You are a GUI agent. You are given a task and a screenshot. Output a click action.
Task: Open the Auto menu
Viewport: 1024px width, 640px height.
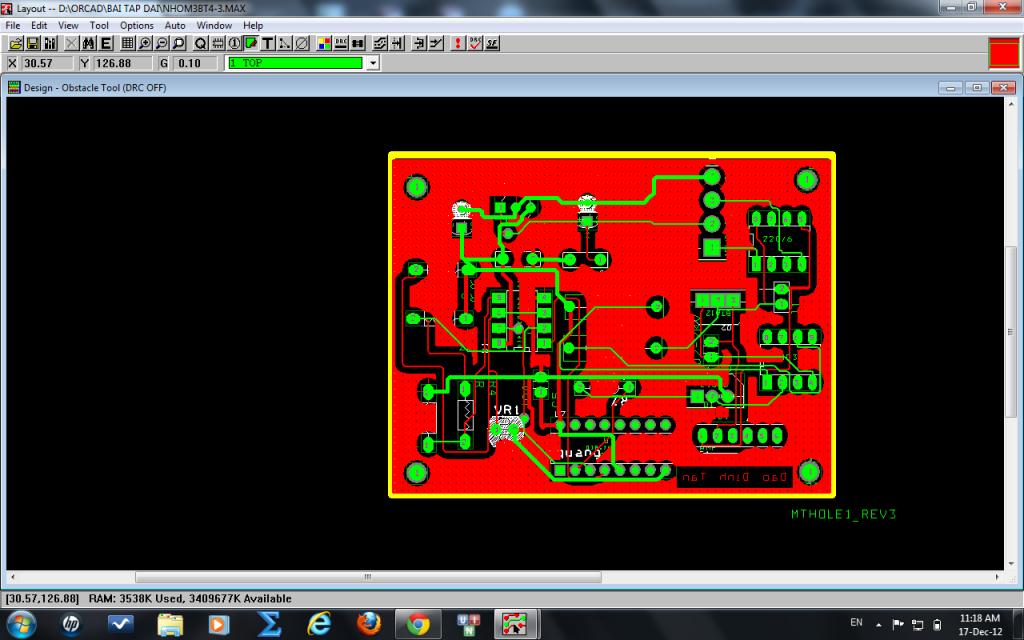click(175, 25)
